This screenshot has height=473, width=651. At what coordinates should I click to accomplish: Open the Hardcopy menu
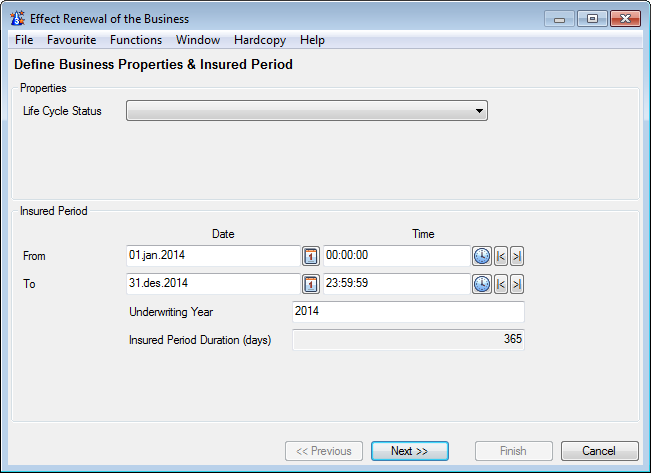[259, 40]
